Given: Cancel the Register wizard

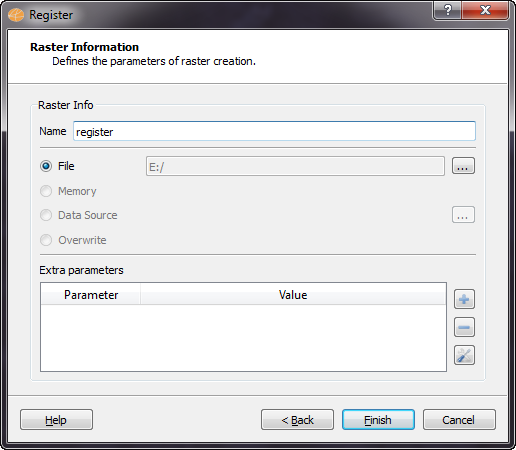Looking at the screenshot, I should pos(459,420).
